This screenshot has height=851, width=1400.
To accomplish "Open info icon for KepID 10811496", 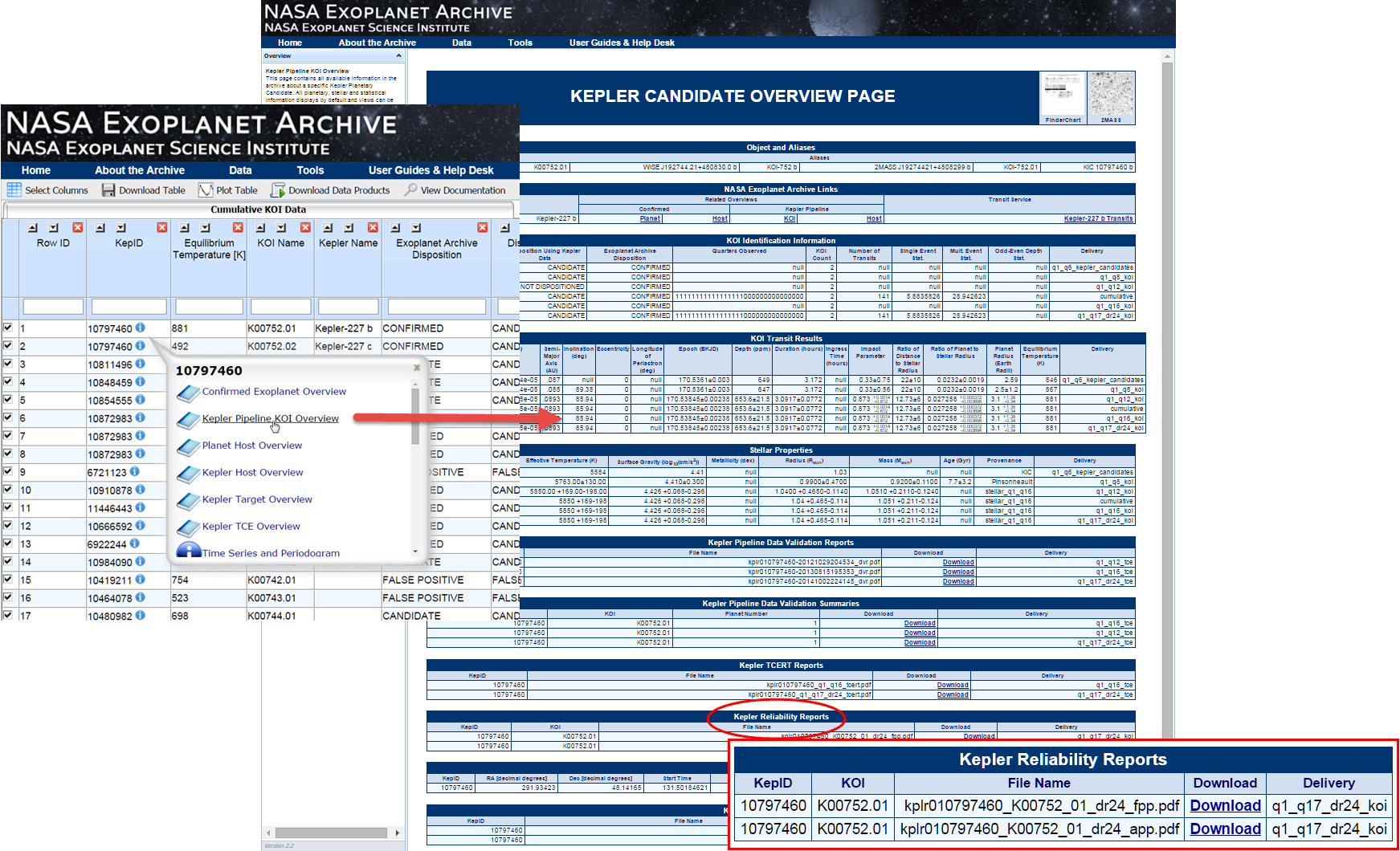I will (x=140, y=364).
